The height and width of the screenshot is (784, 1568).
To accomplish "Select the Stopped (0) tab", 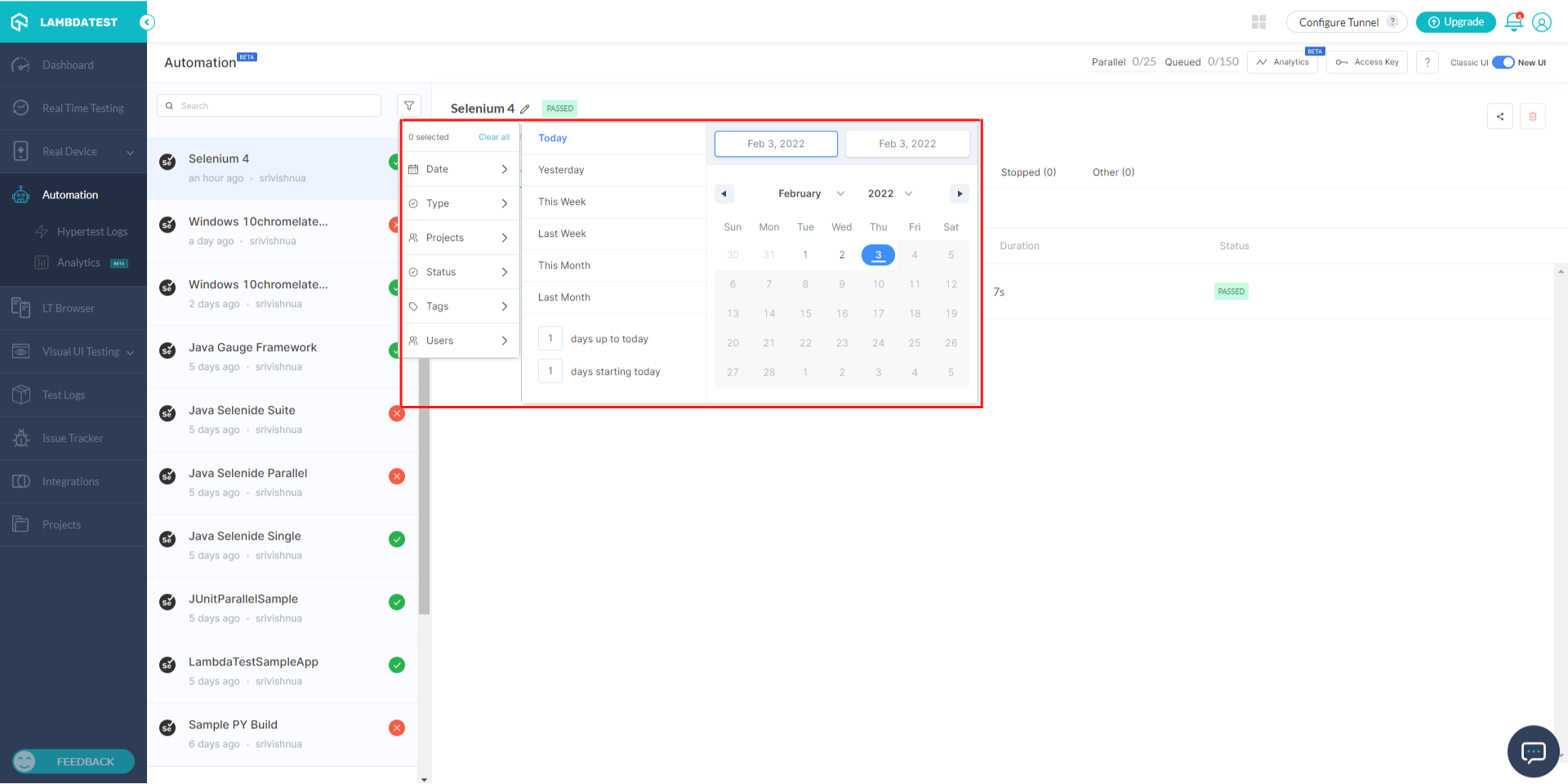I will tap(1028, 172).
